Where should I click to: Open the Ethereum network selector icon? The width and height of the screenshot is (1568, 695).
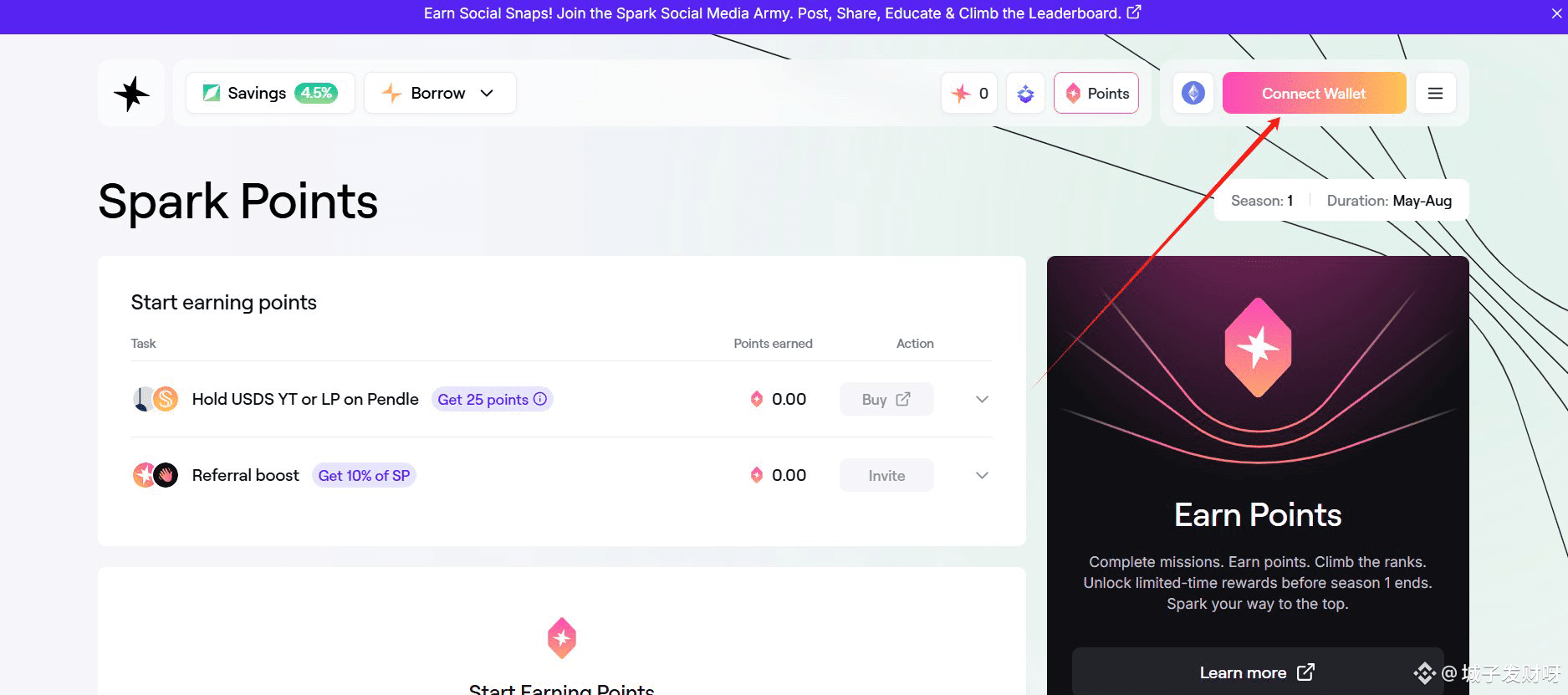tap(1193, 93)
